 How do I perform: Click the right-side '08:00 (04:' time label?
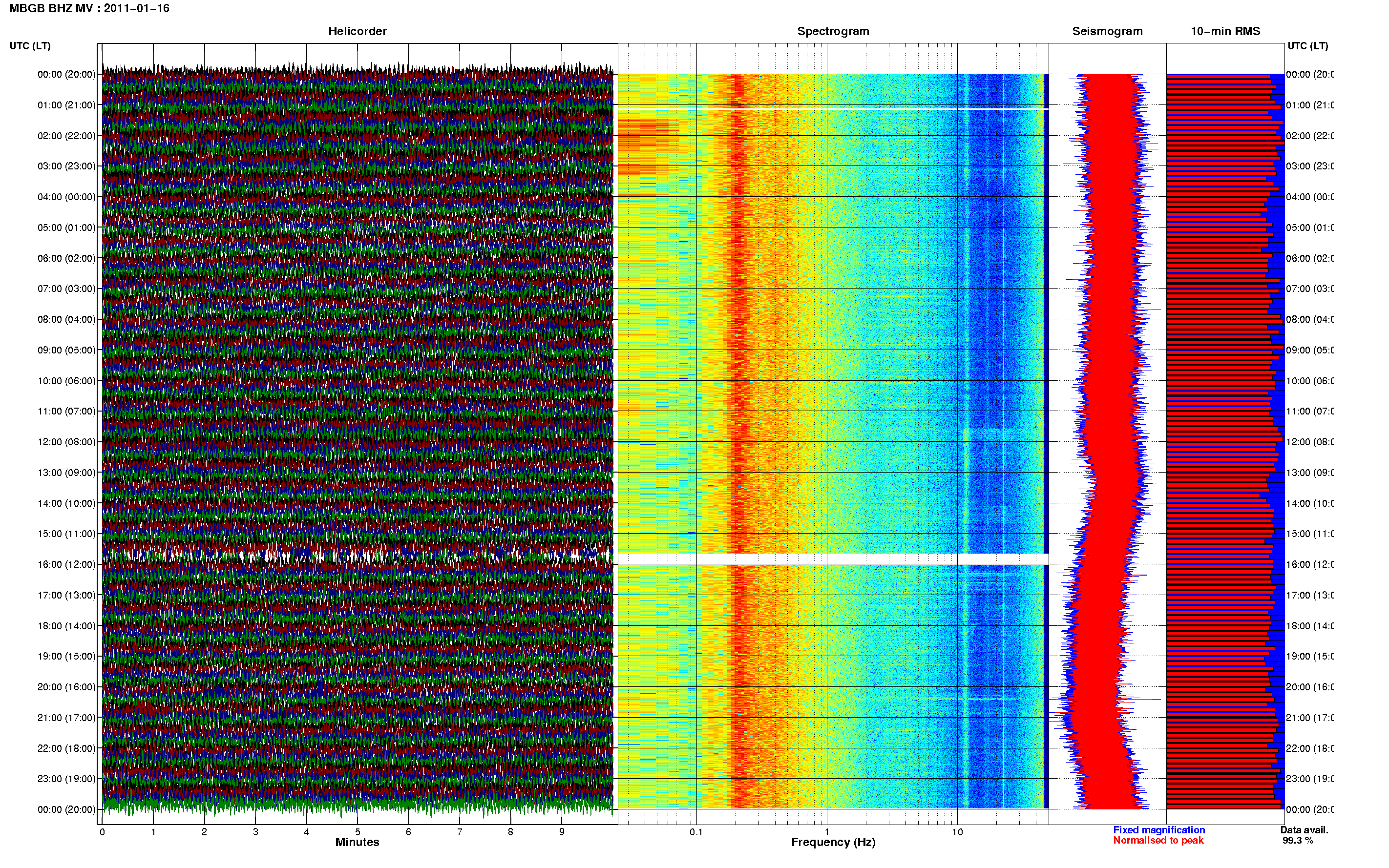[1310, 319]
